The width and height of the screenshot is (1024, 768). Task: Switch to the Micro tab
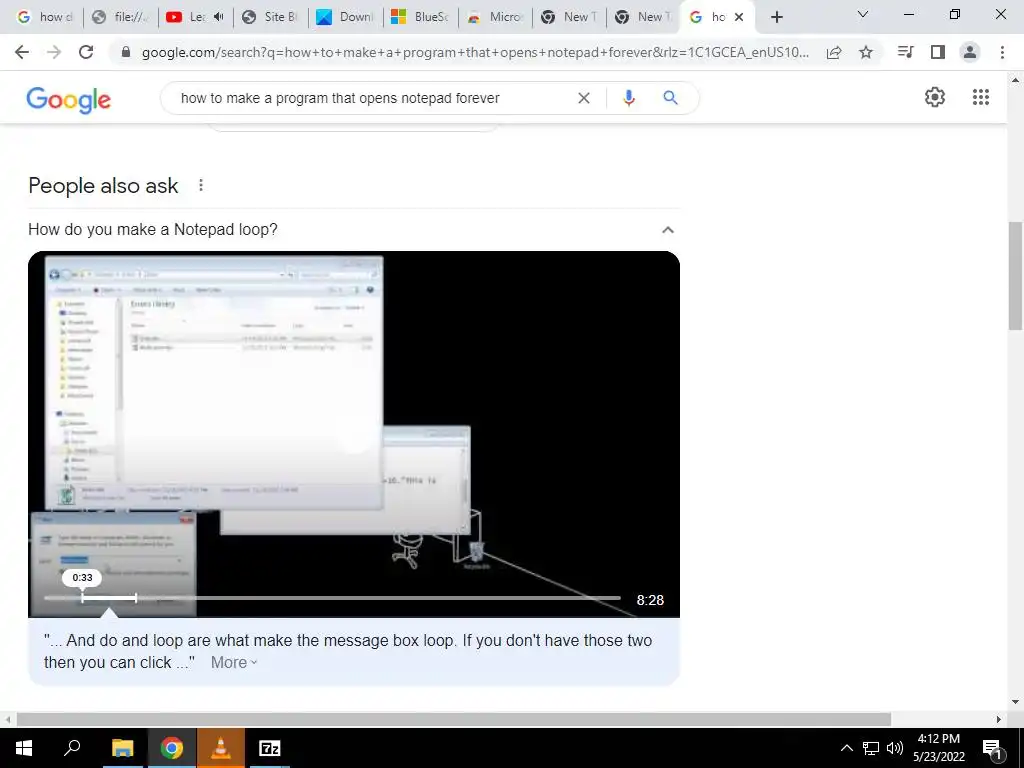tap(495, 17)
